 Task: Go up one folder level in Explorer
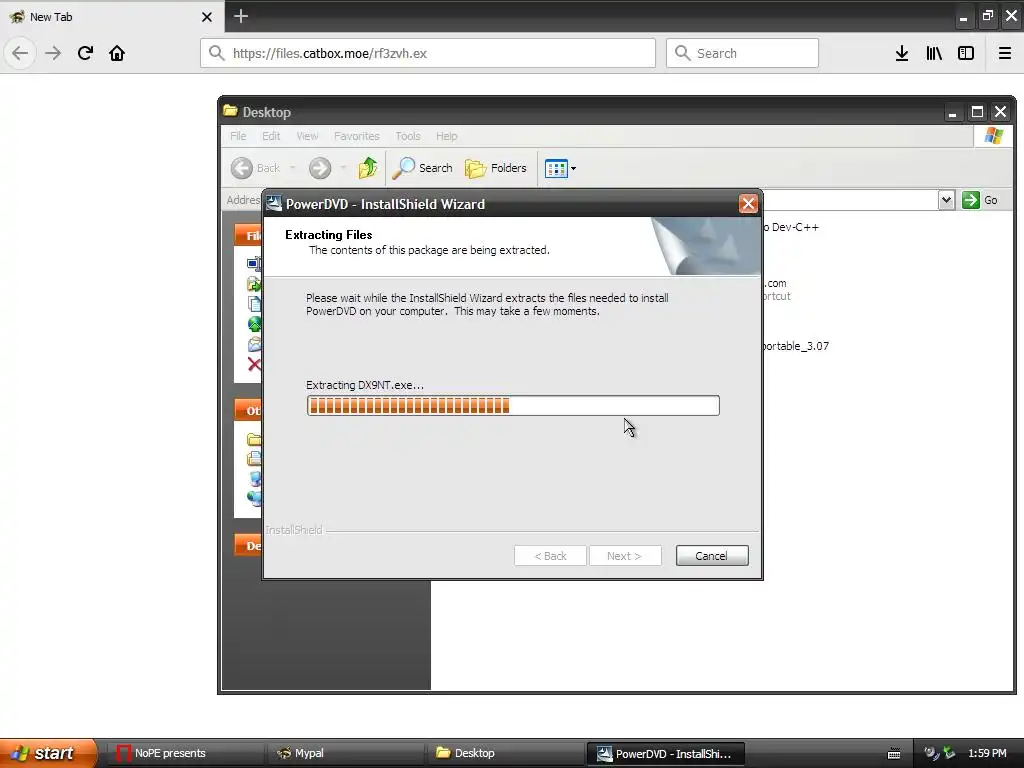[368, 168]
